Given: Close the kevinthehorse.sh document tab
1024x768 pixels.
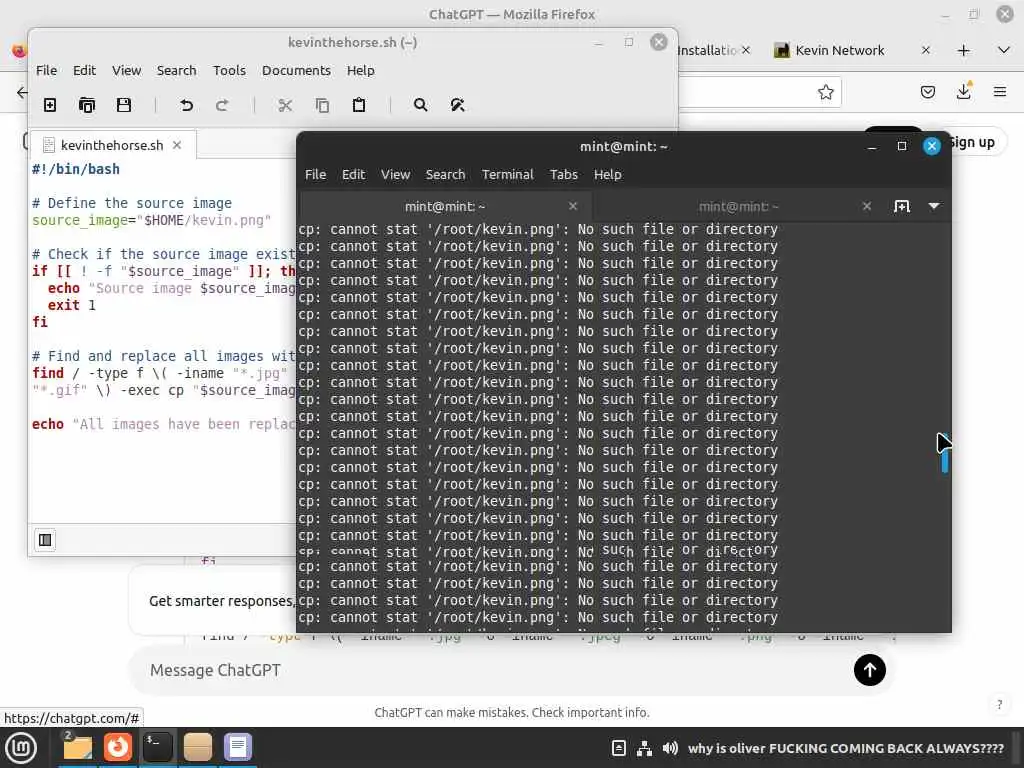Looking at the screenshot, I should [177, 145].
